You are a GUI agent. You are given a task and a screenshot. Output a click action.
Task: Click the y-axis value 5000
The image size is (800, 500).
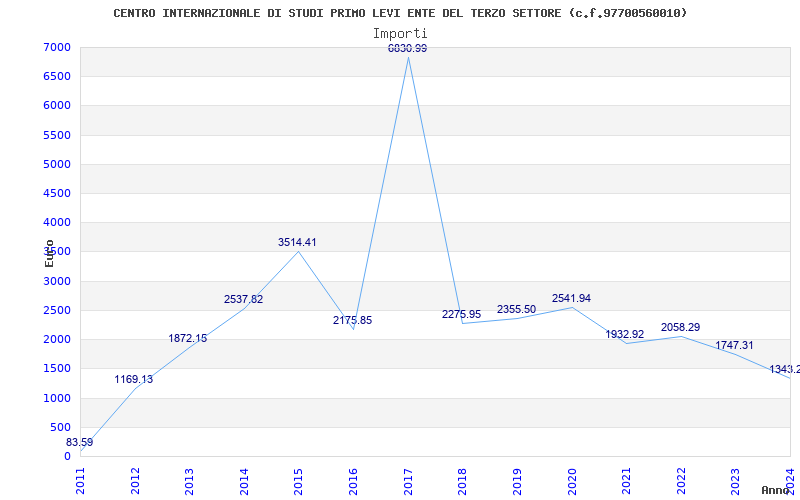pos(57,164)
